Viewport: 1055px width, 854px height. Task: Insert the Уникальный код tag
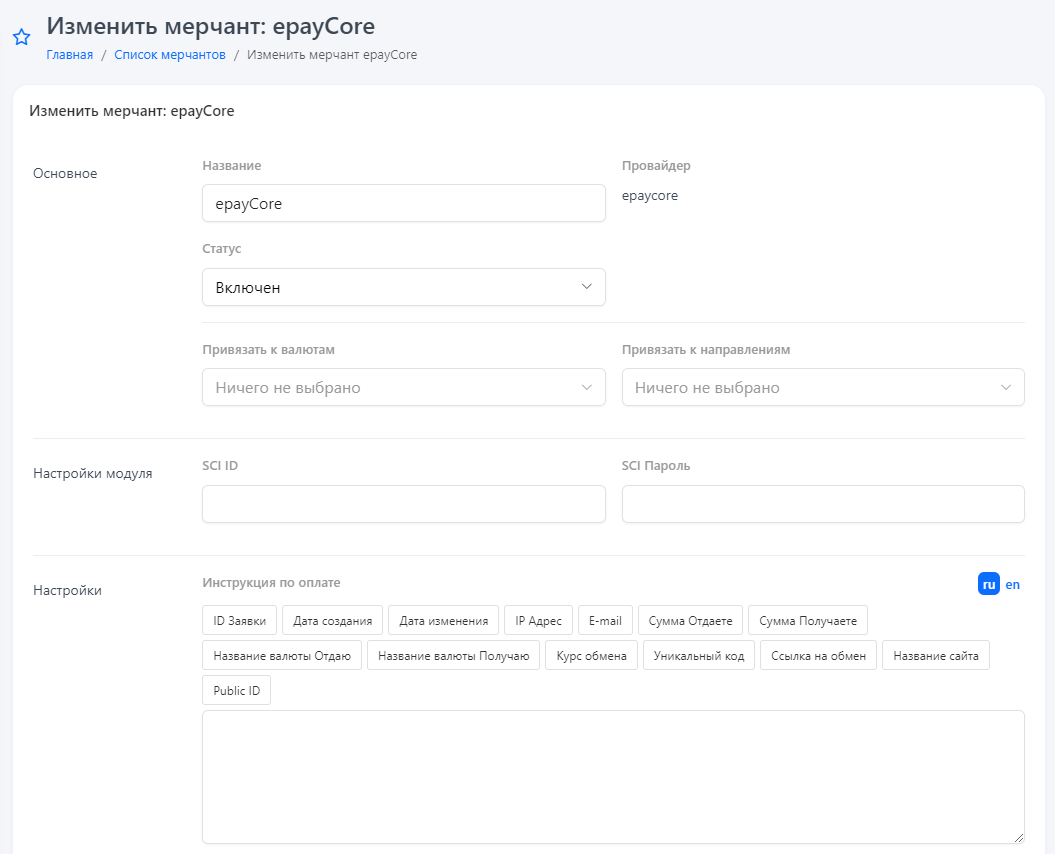699,656
